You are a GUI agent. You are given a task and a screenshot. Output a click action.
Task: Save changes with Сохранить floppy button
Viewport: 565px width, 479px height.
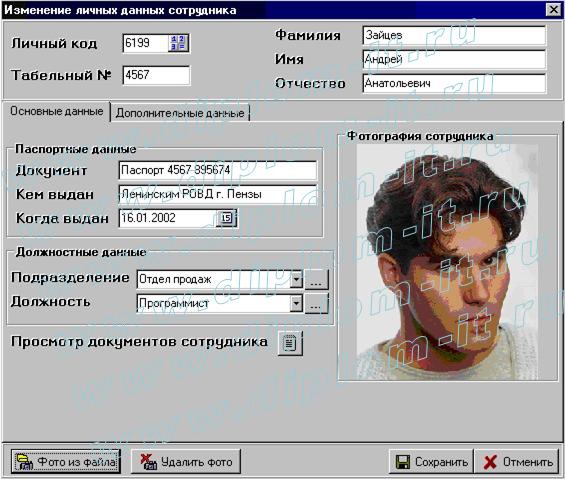coord(431,461)
